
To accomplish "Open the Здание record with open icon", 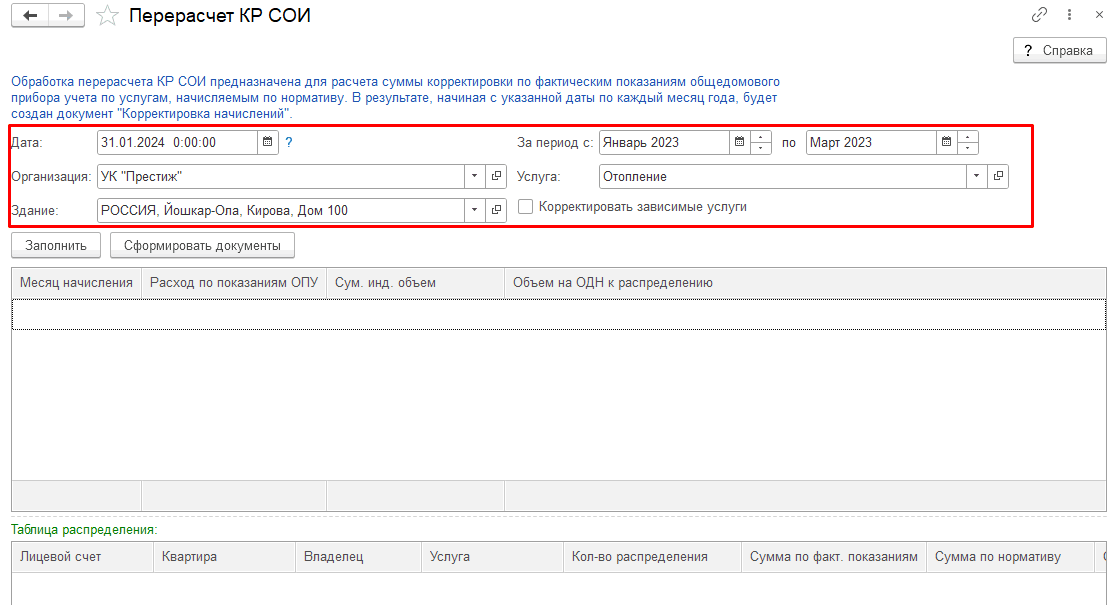I will (496, 211).
